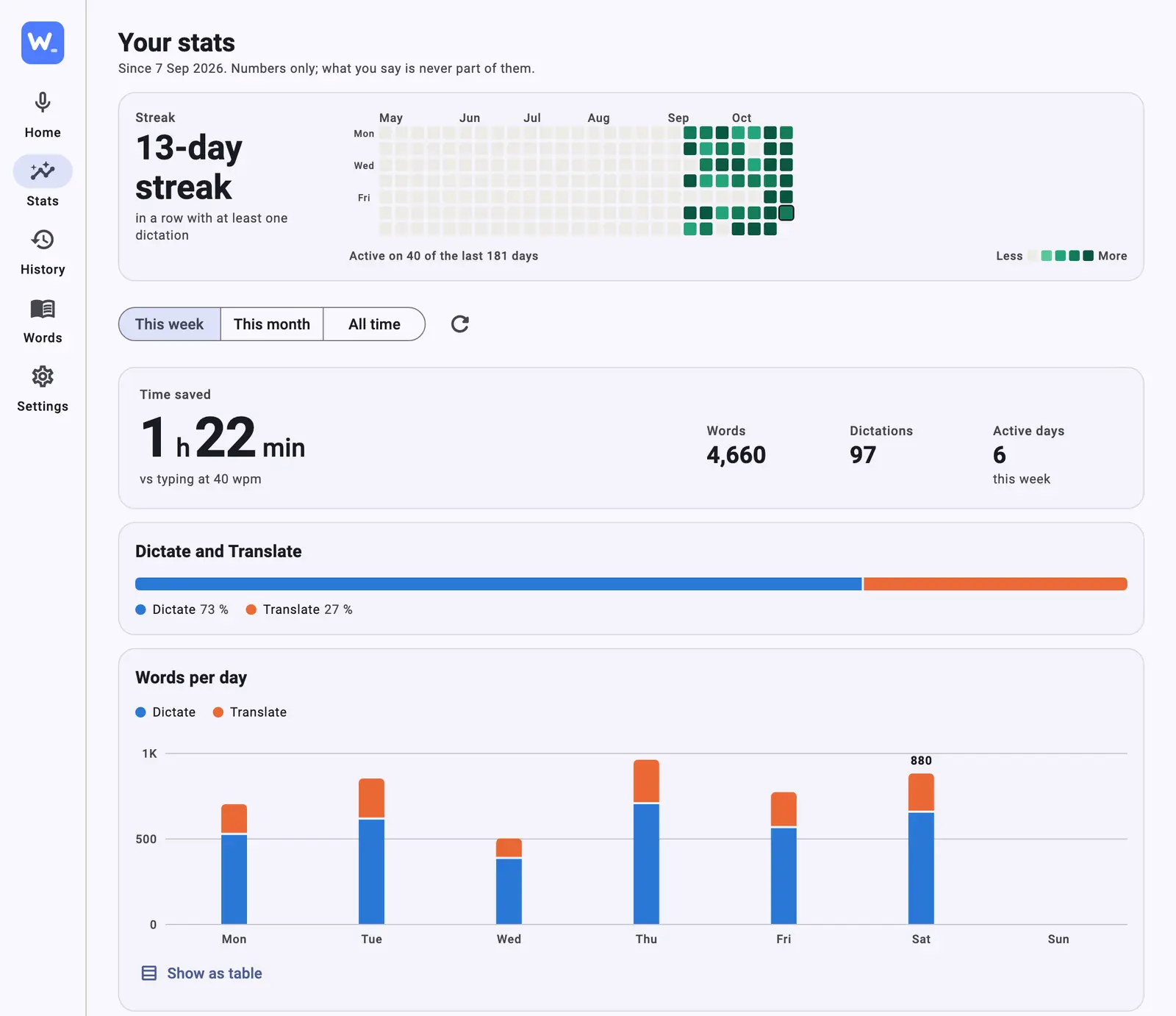The image size is (1176, 1016).
Task: Open the Stats sparkline icon
Action: click(43, 171)
